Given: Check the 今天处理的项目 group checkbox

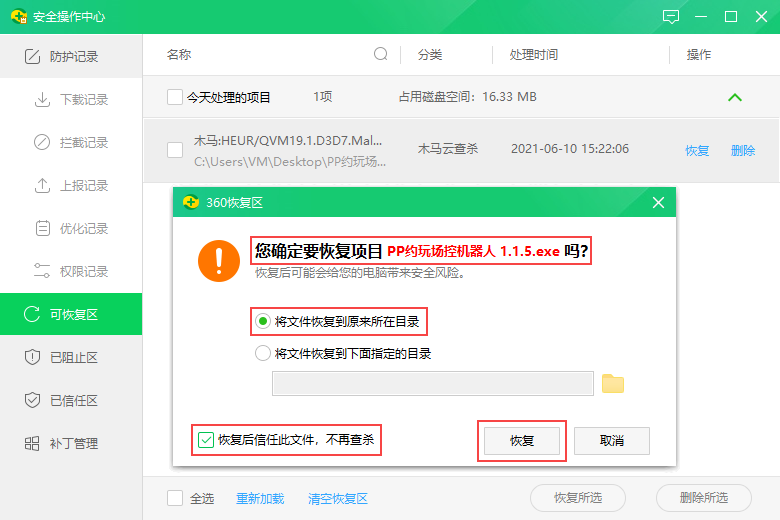Looking at the screenshot, I should point(175,97).
